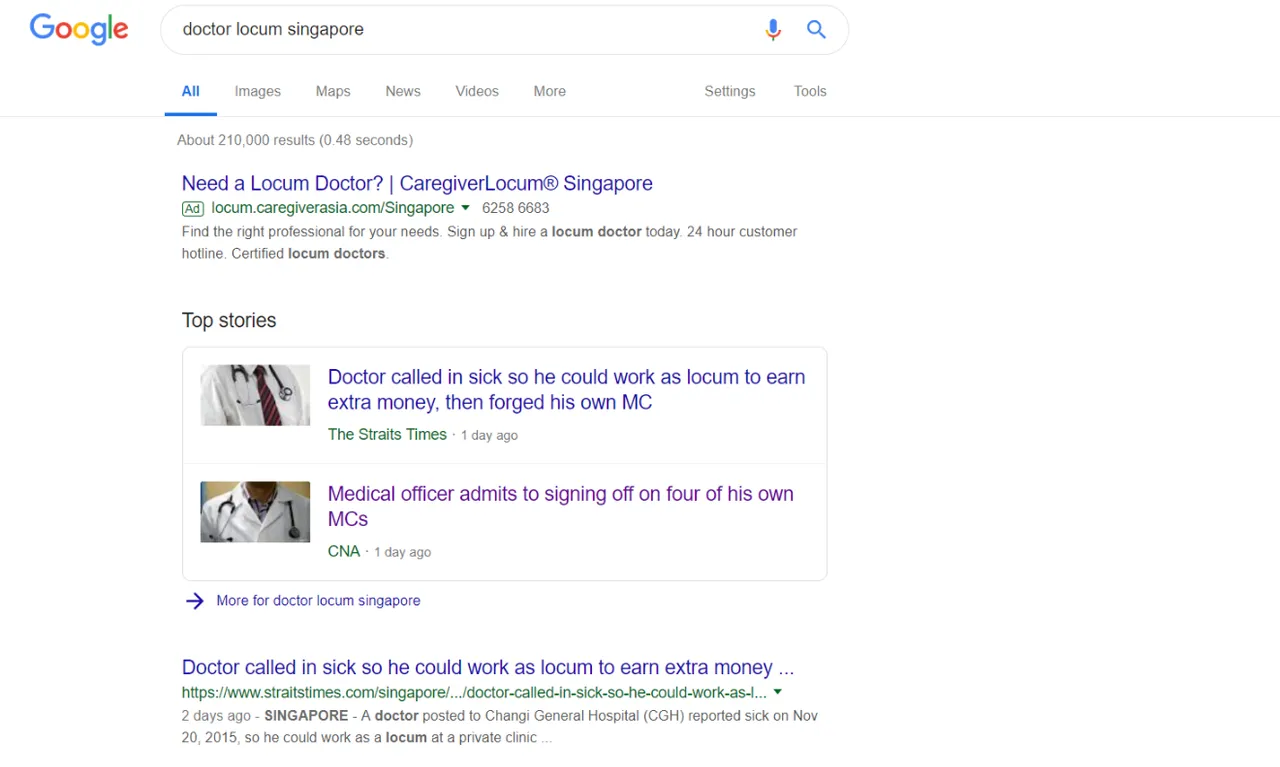Open organic result Doctor called in sick title
The width and height of the screenshot is (1280, 767).
point(488,667)
